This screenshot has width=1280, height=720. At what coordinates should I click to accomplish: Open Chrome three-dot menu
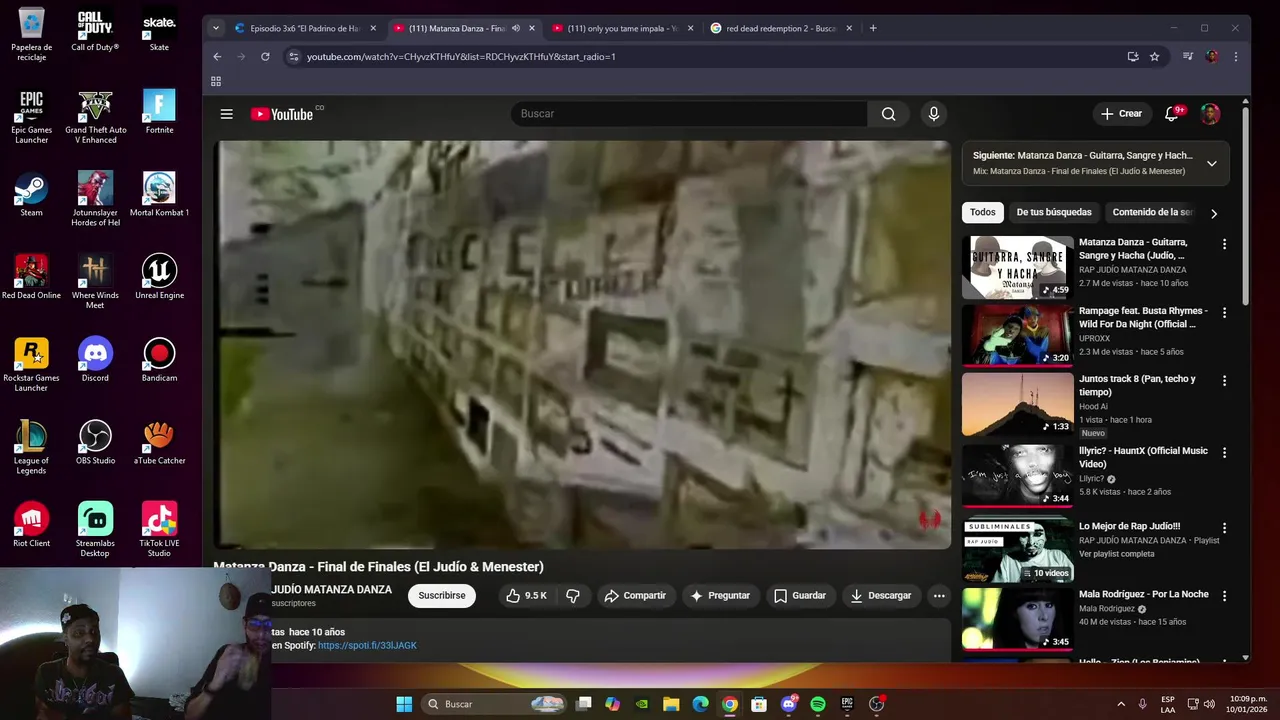tap(1236, 57)
